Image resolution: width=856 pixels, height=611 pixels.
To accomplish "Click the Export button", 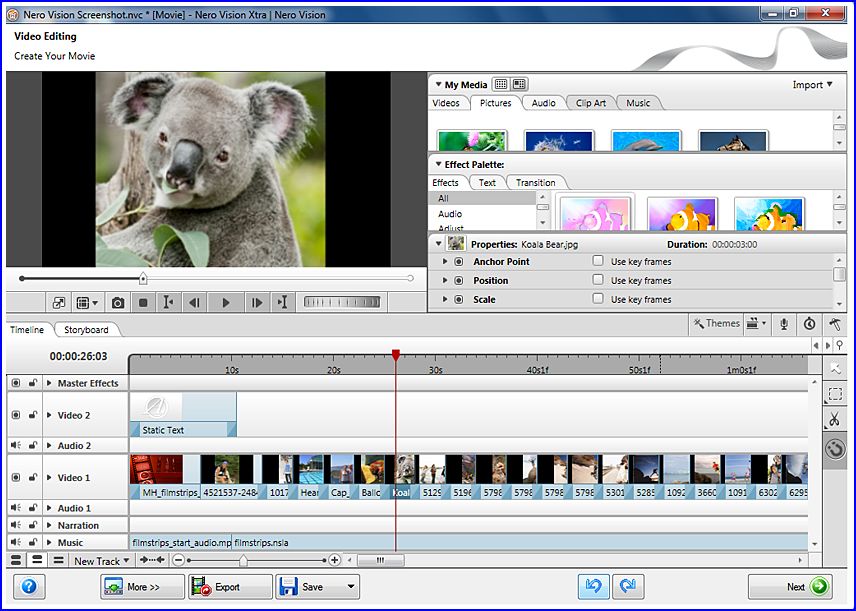I will pyautogui.click(x=228, y=587).
